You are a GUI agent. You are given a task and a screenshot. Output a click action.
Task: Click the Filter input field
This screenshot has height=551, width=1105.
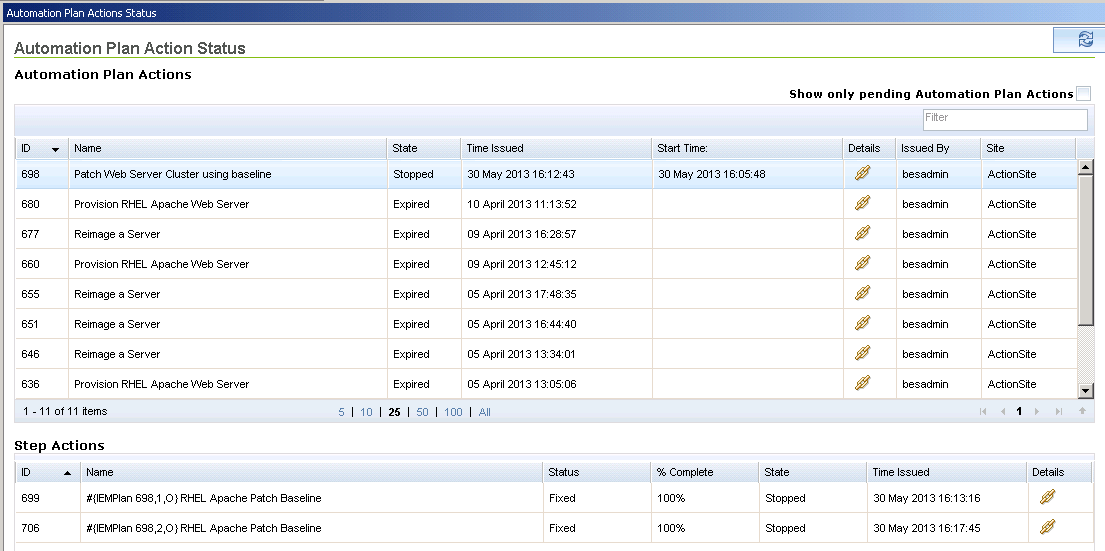[1006, 120]
